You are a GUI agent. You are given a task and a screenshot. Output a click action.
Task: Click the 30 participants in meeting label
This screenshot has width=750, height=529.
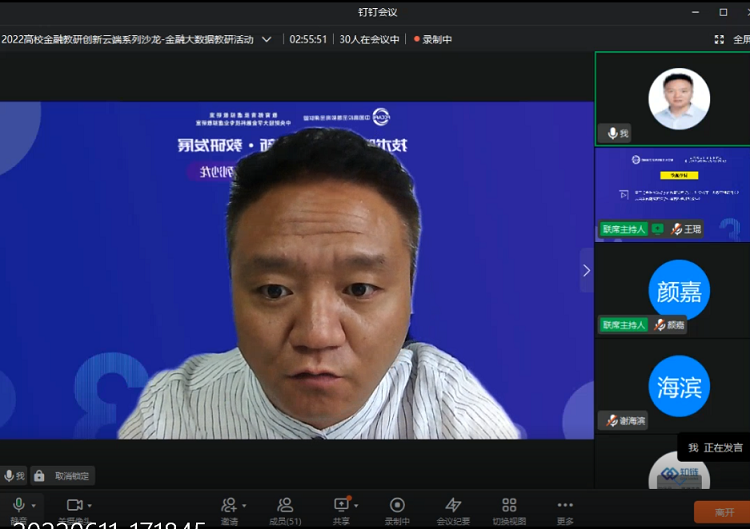[369, 39]
